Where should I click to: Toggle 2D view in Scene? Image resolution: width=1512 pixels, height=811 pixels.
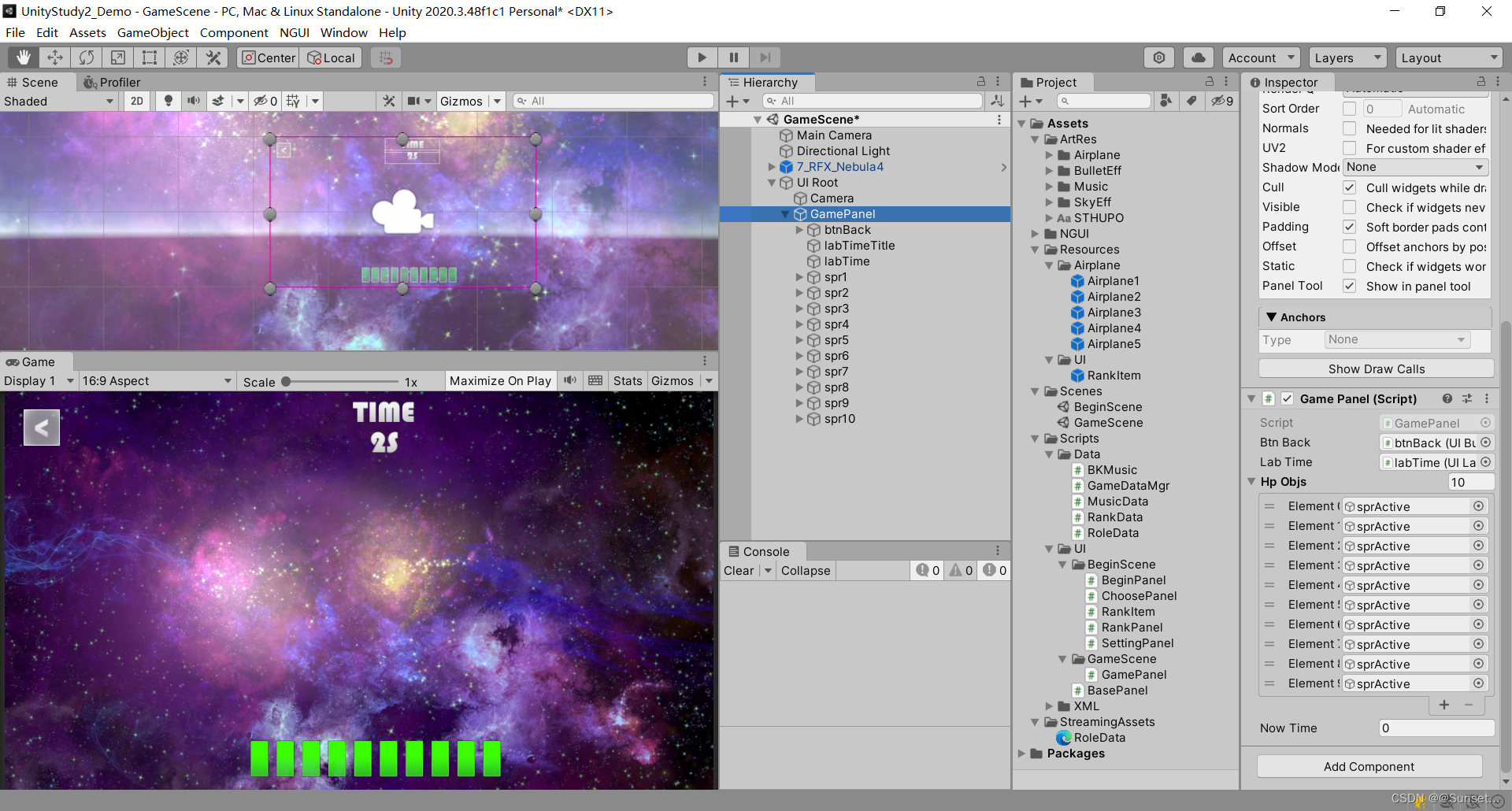[137, 101]
